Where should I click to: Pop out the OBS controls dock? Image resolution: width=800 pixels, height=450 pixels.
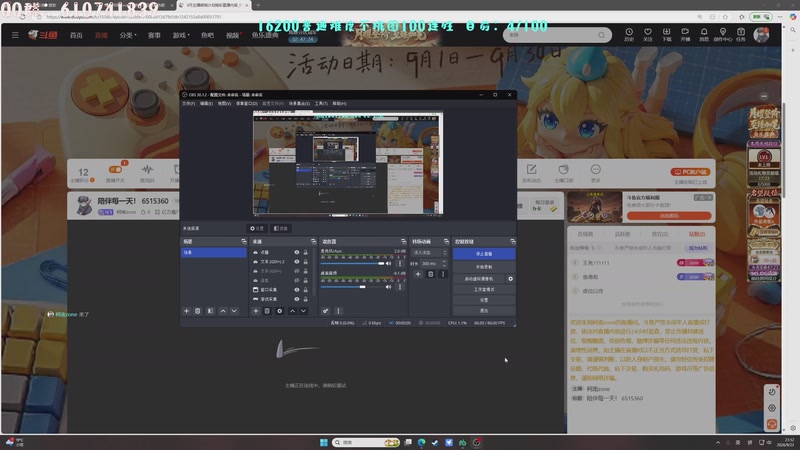513,241
